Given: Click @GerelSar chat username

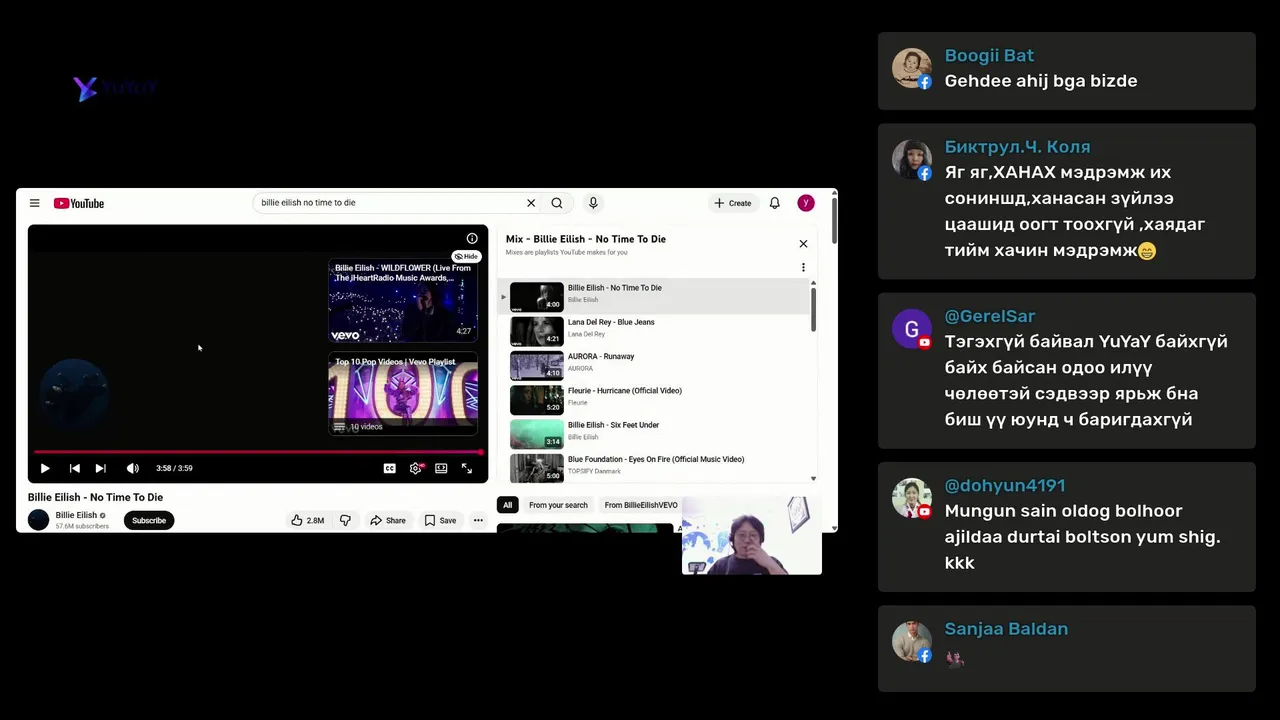Looking at the screenshot, I should coord(990,316).
